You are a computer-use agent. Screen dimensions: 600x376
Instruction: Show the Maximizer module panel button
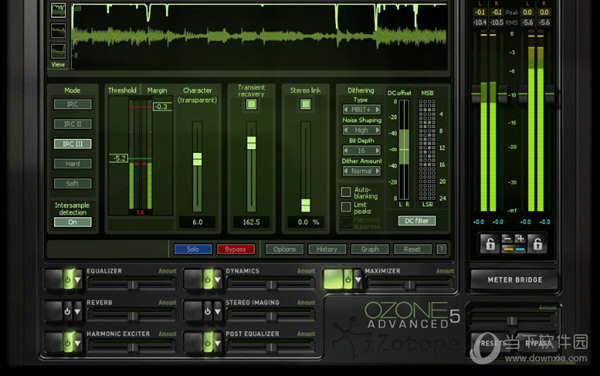pos(333,279)
